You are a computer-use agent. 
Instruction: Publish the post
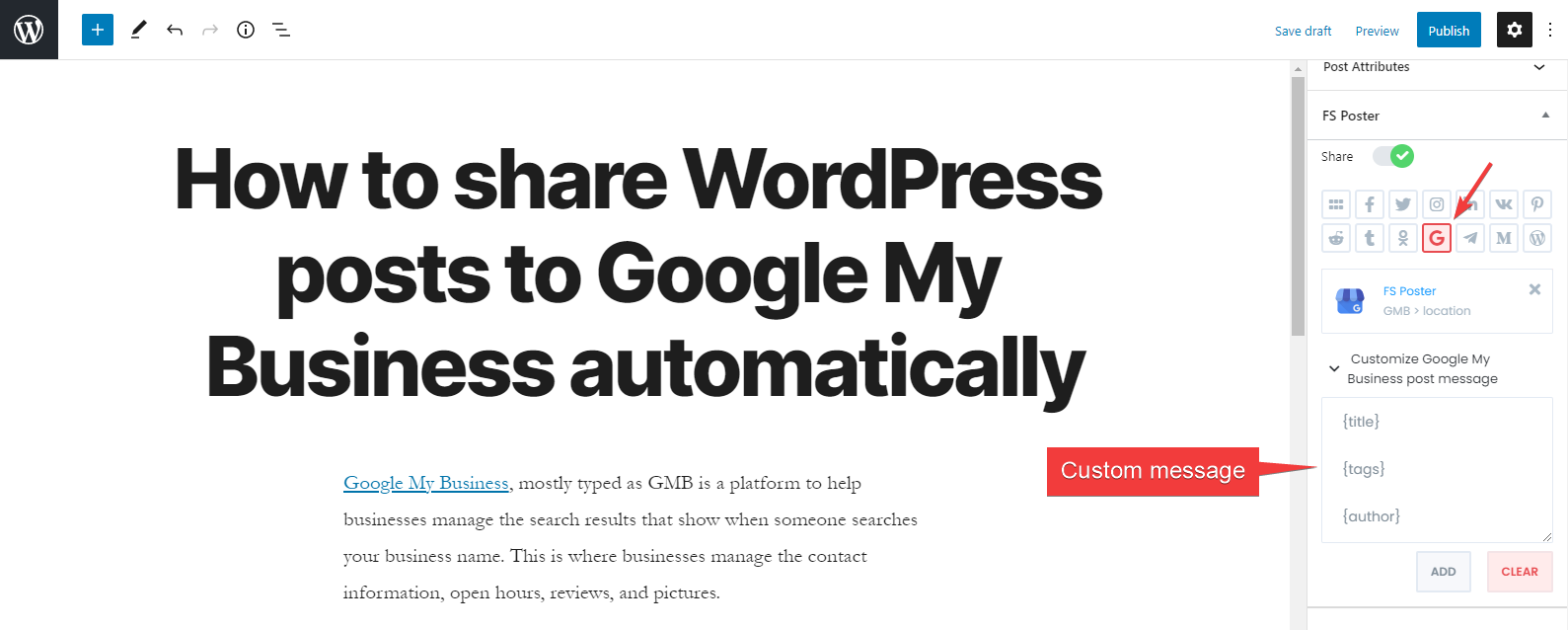[x=1449, y=30]
